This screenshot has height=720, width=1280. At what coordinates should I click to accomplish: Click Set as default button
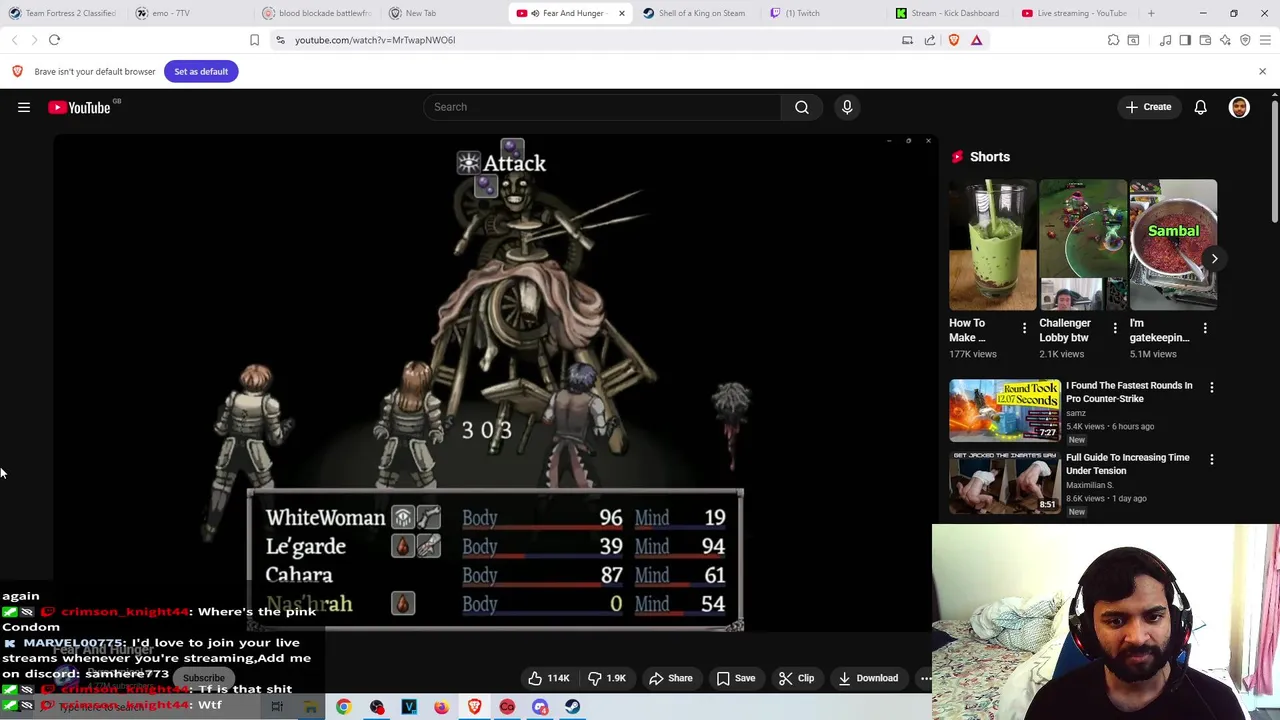(201, 71)
